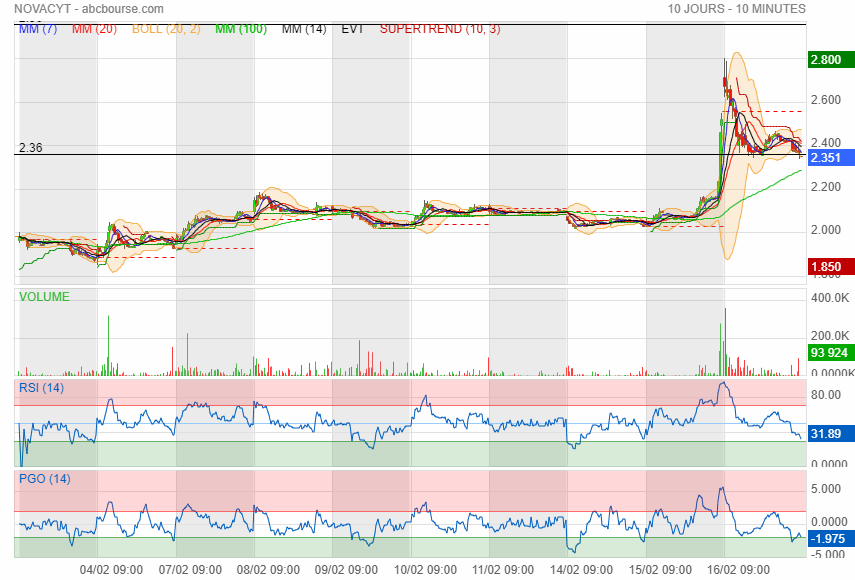
Task: Click the 2.200 price axis label
Action: click(x=826, y=187)
